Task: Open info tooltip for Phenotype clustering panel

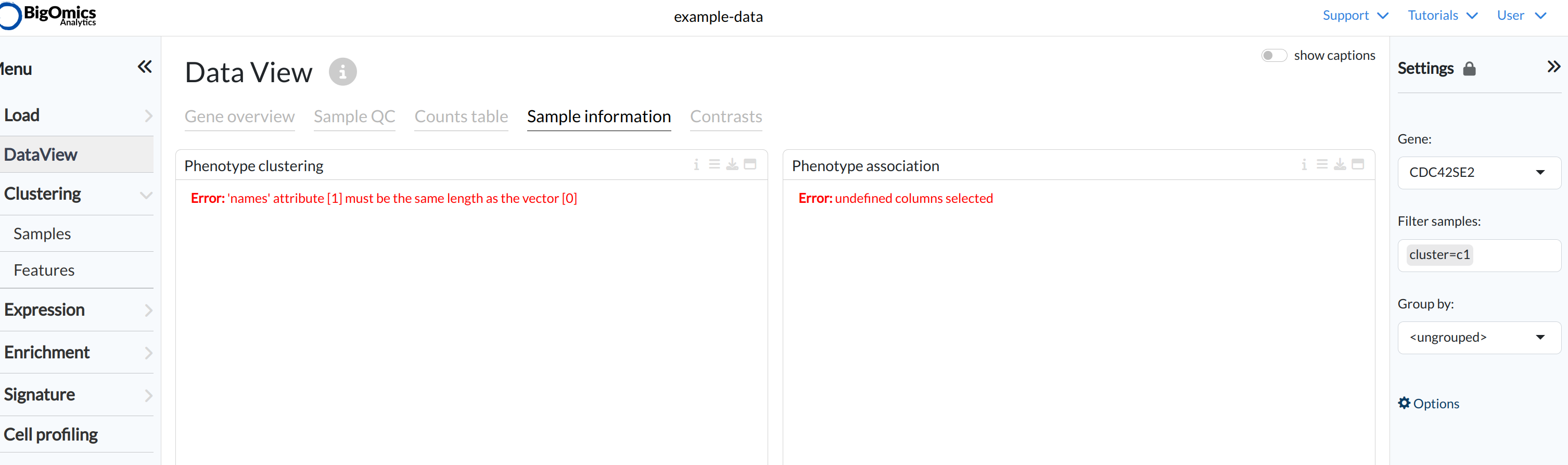Action: coord(696,164)
